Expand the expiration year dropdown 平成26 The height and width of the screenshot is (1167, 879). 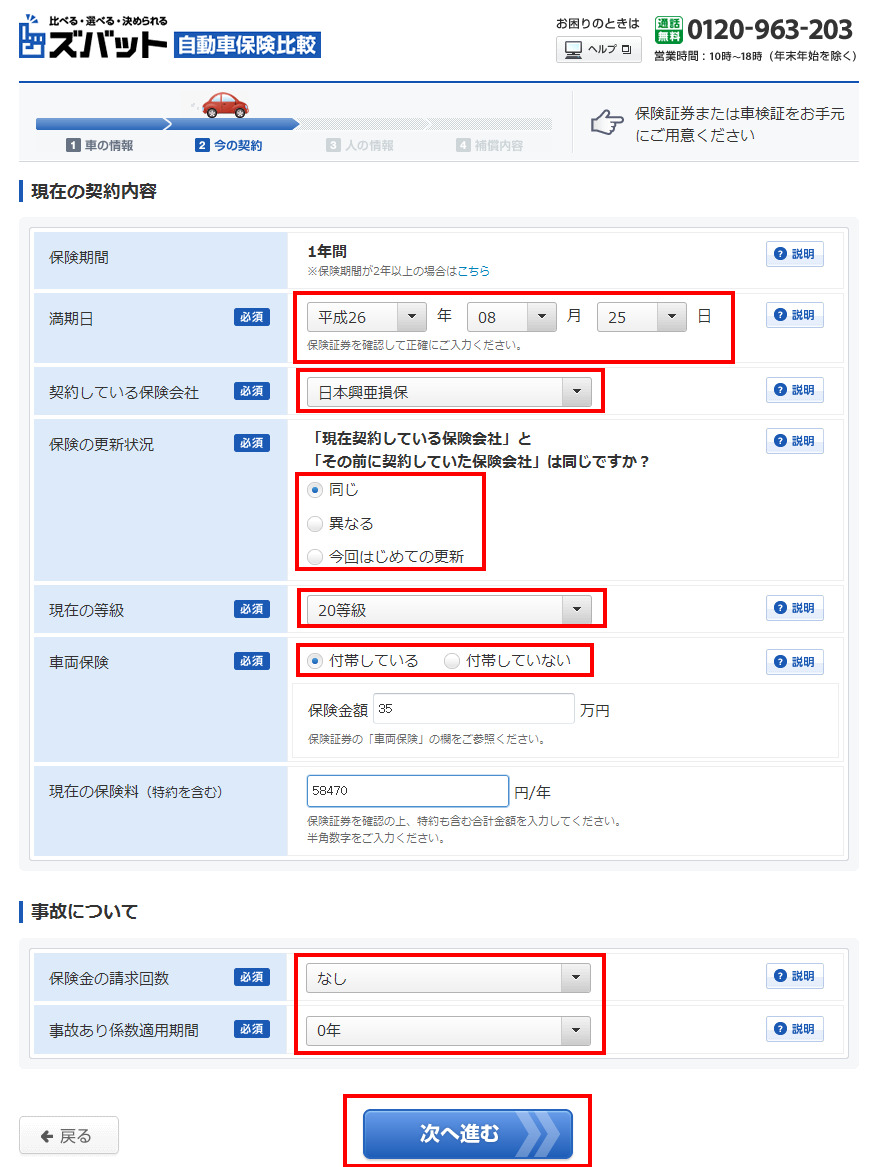(x=366, y=317)
